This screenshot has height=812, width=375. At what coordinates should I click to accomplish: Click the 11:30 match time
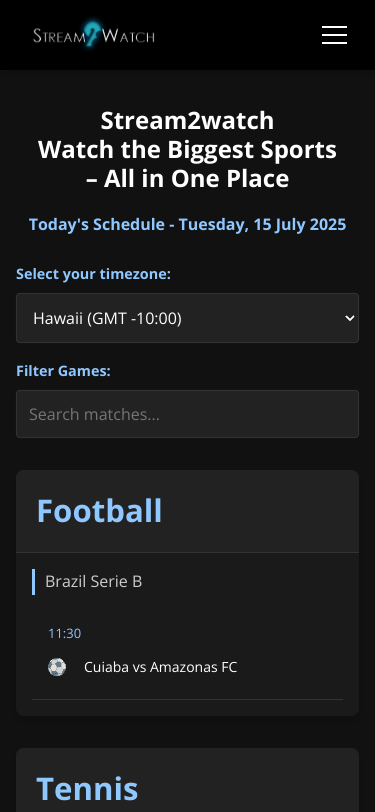tap(65, 633)
